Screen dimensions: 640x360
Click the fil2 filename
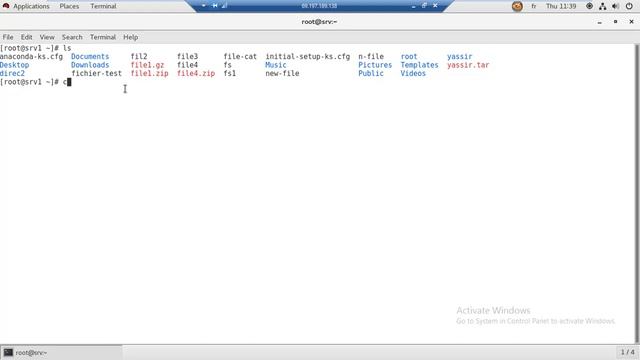tap(139, 57)
